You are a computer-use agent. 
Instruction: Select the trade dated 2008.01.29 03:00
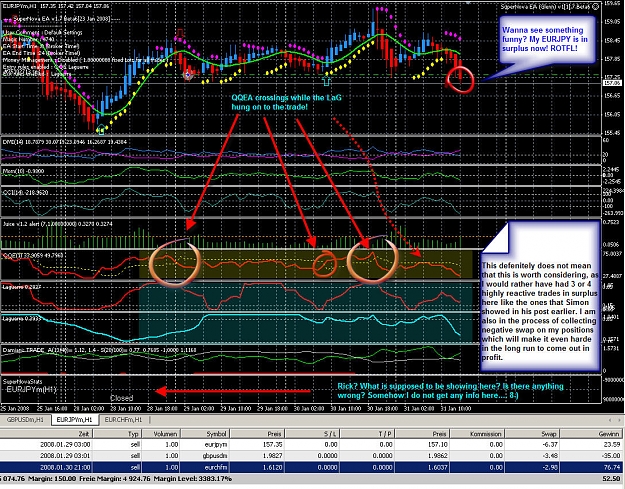pyautogui.click(x=311, y=444)
